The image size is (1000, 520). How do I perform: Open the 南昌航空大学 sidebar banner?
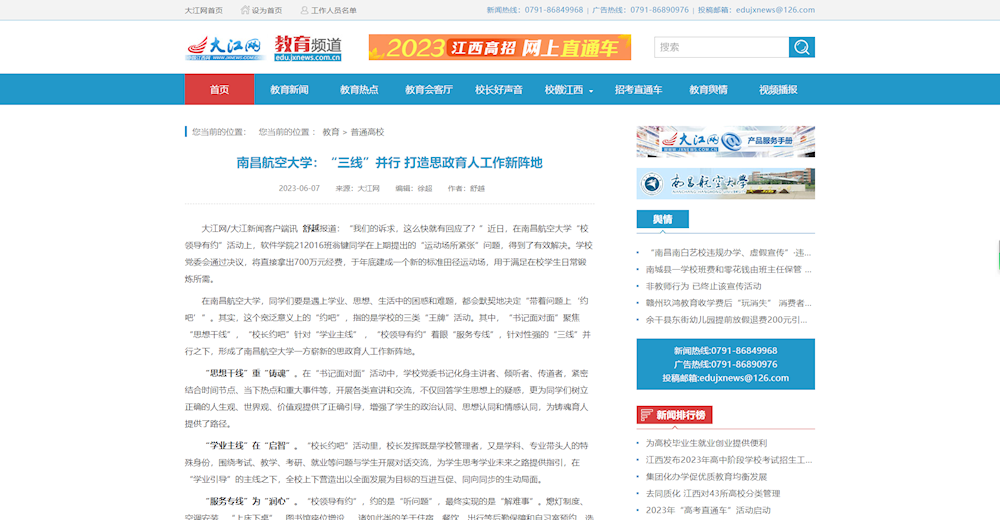(x=725, y=183)
